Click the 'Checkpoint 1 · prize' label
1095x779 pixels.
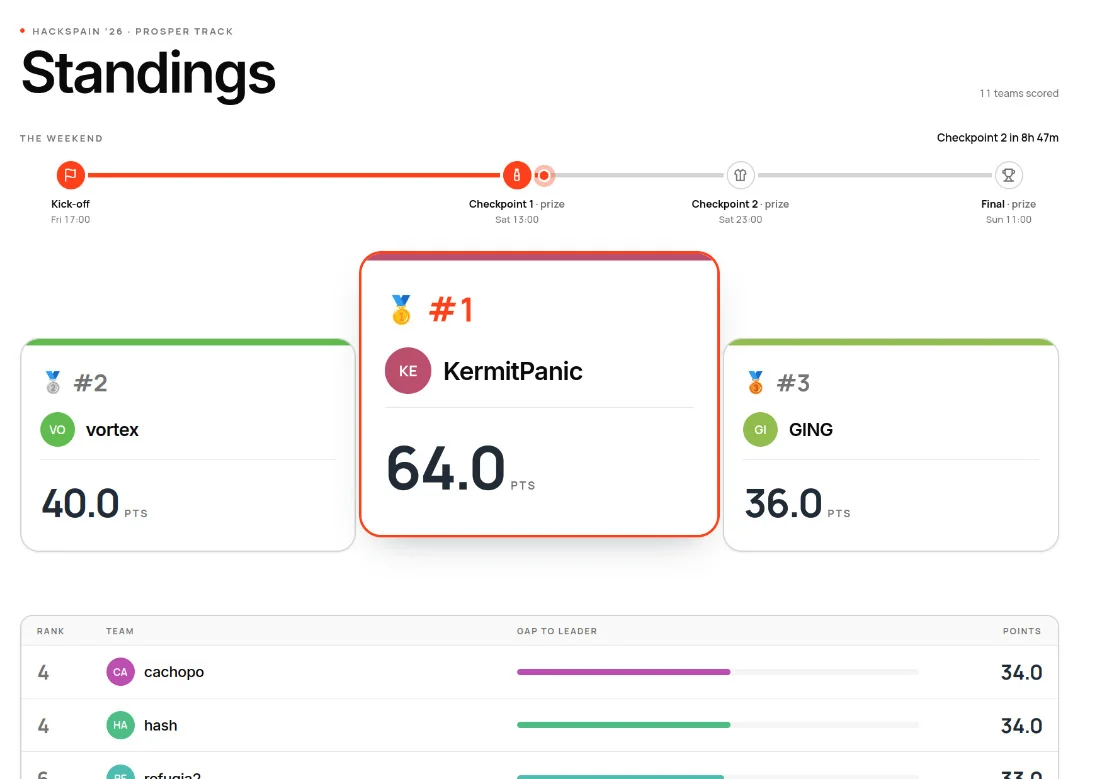tap(517, 204)
